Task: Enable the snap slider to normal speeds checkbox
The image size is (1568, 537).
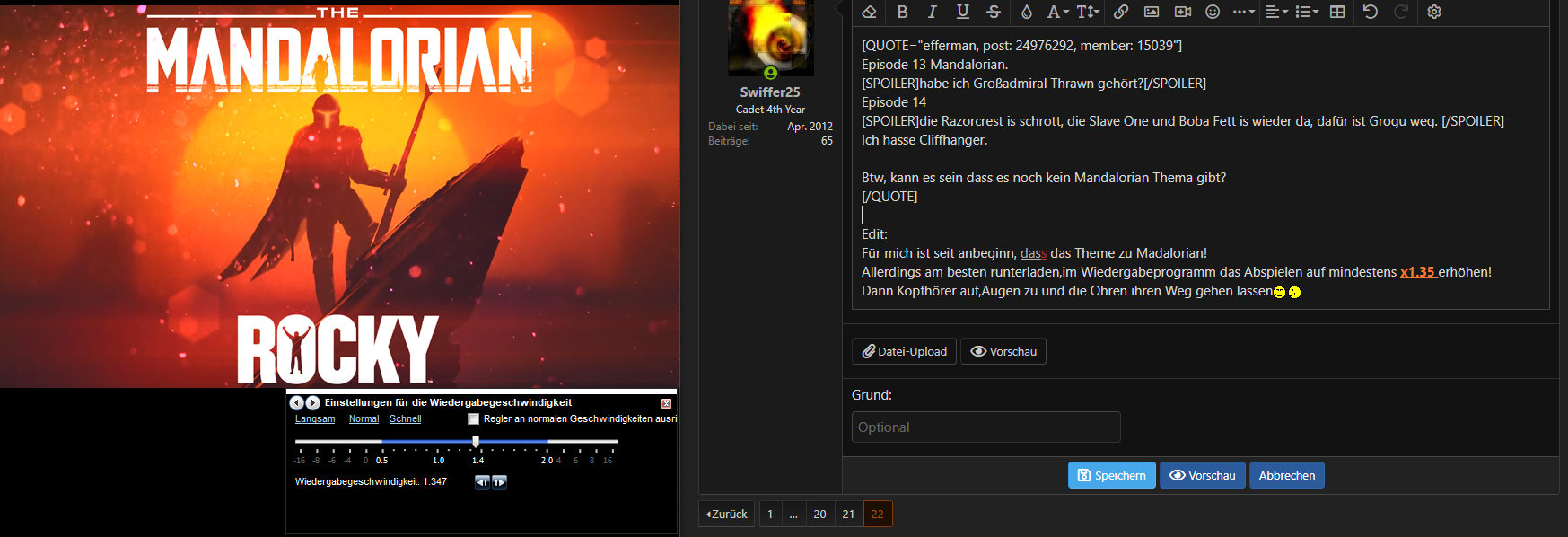Action: (473, 419)
